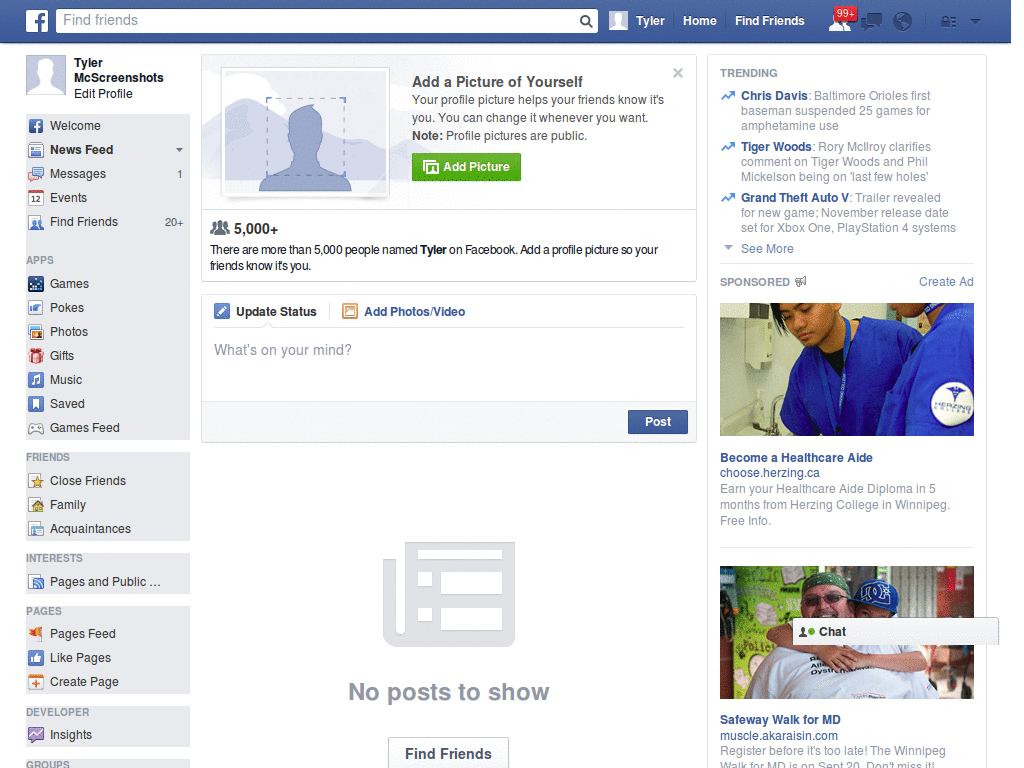Viewport: 1024px width, 768px height.
Task: Click Find Friends button below No posts
Action: point(448,754)
